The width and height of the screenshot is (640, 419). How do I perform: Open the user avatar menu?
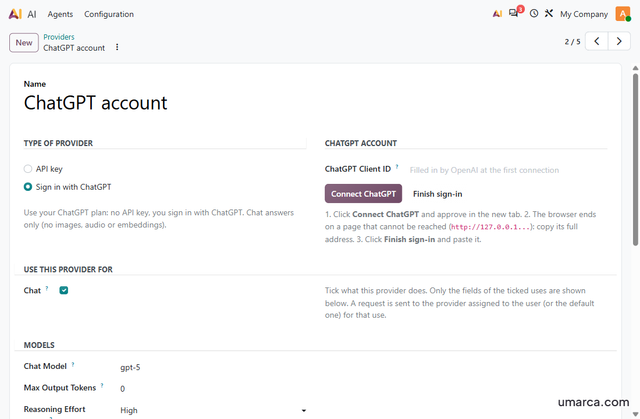point(623,14)
